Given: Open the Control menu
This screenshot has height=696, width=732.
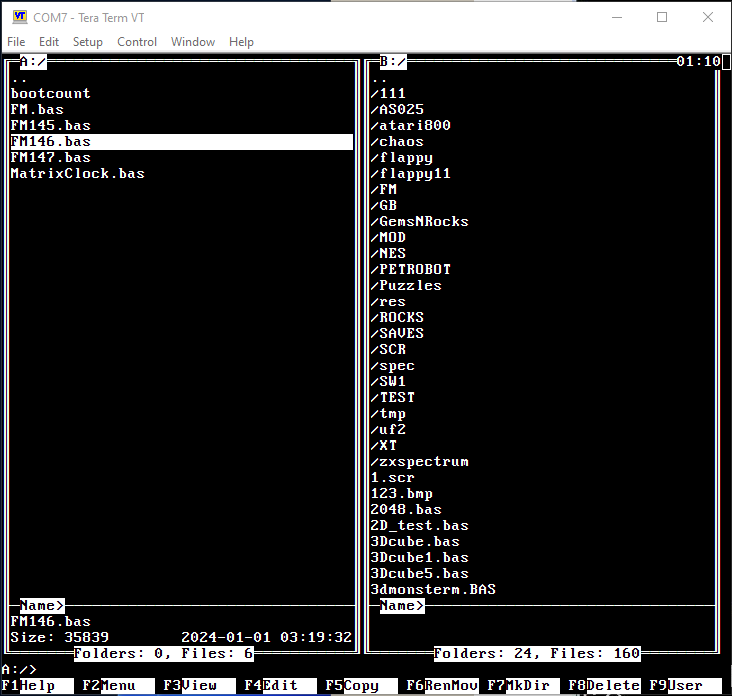Looking at the screenshot, I should [x=137, y=42].
